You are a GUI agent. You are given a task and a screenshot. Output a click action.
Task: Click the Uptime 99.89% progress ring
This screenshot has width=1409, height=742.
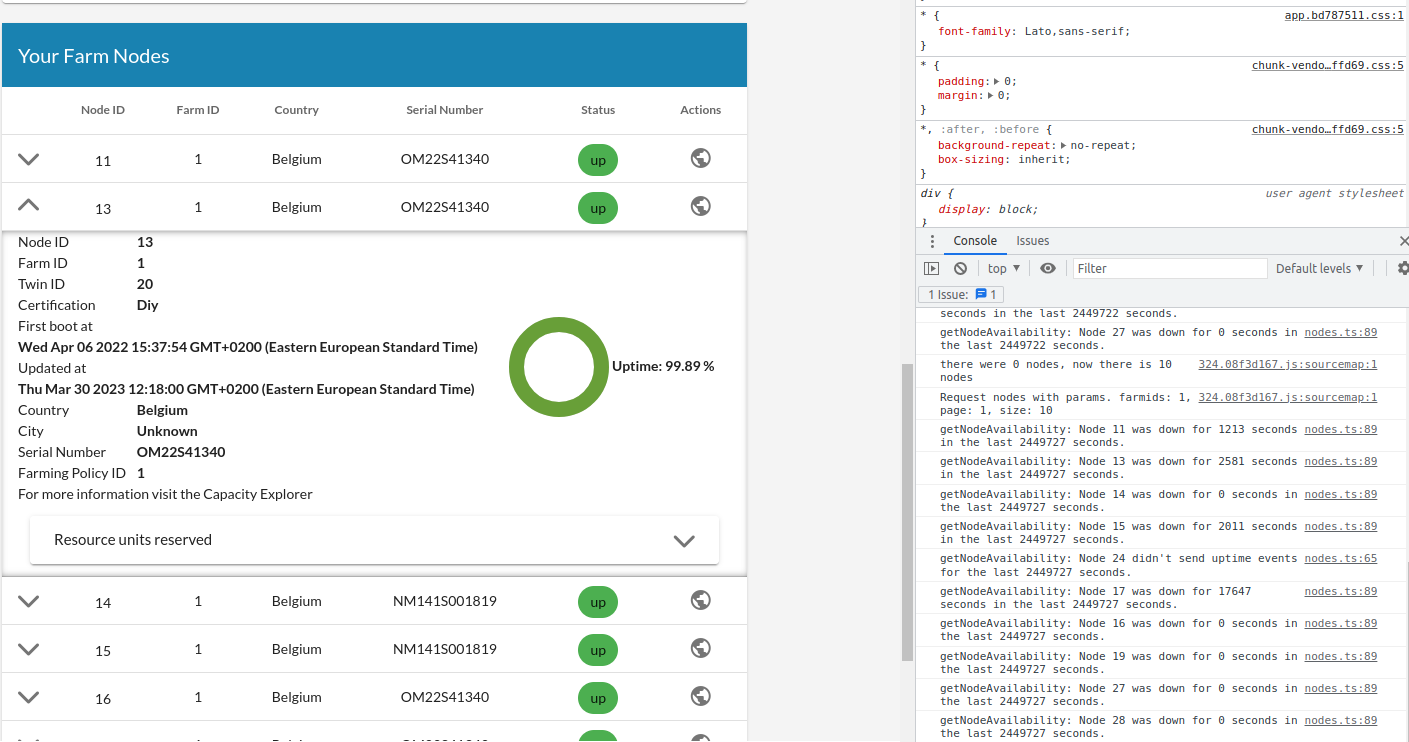pyautogui.click(x=559, y=368)
